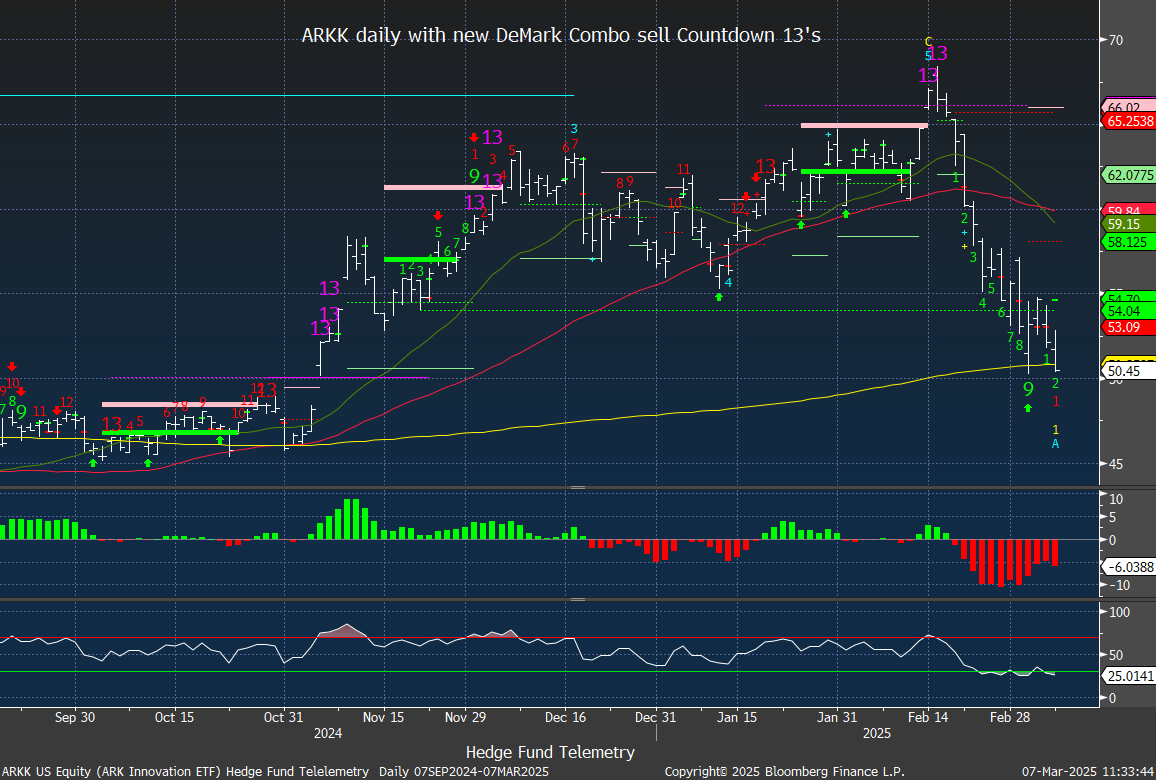
Task: Select the Nov 15 date label
Action: tap(383, 717)
